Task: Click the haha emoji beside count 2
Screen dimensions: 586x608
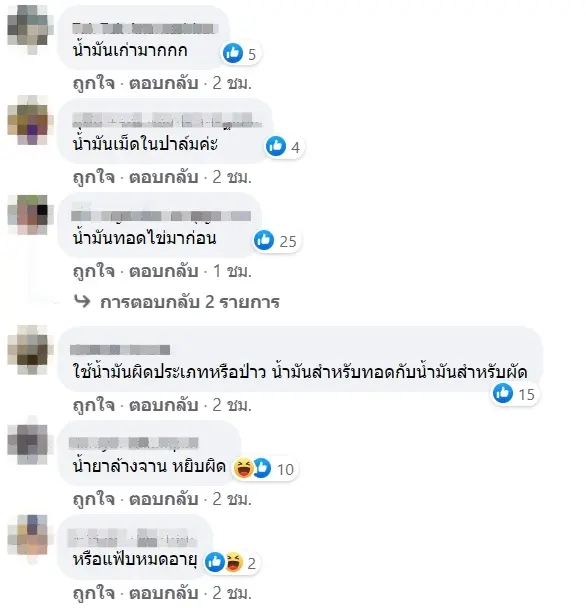Action: 234,562
